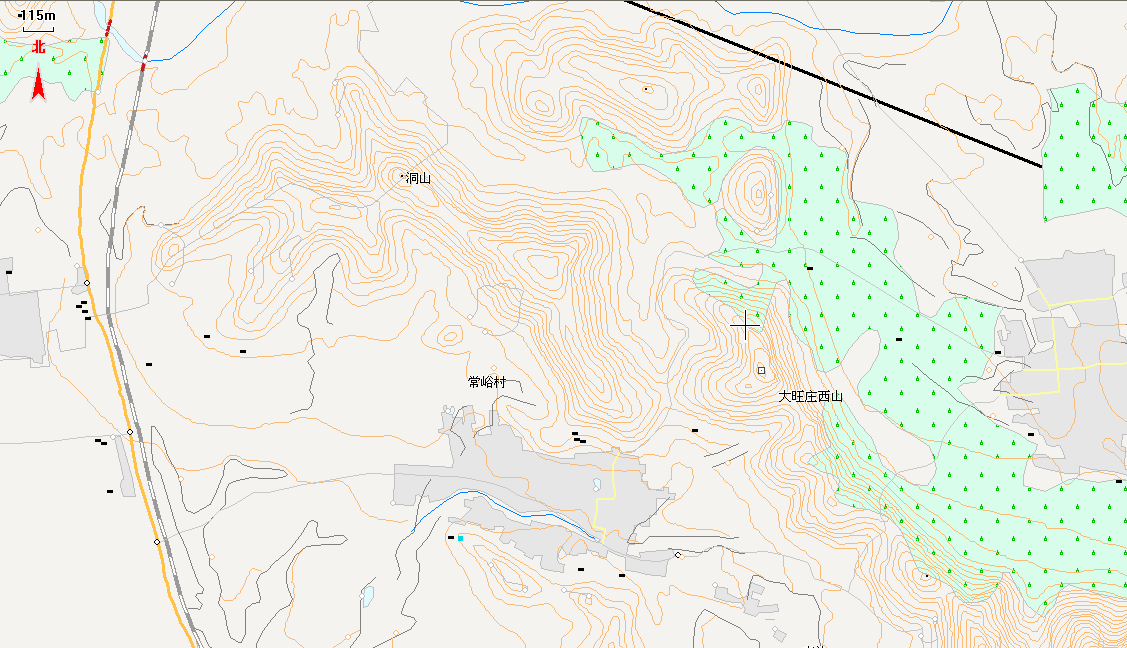This screenshot has width=1127, height=648.
Task: Click the red 北 compass label
Action: pos(38,47)
